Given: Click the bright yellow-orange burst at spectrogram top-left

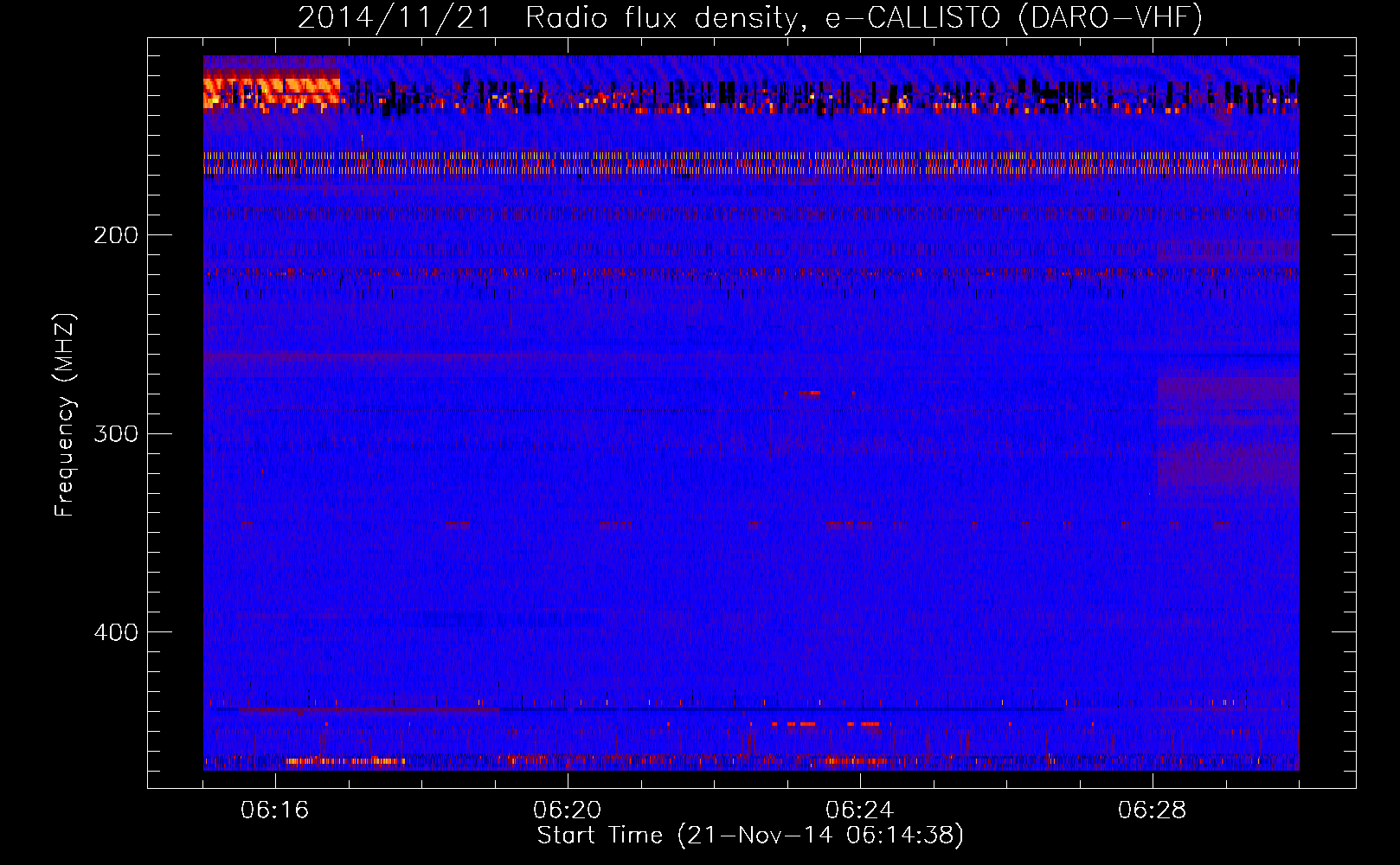Looking at the screenshot, I should pyautogui.click(x=272, y=91).
